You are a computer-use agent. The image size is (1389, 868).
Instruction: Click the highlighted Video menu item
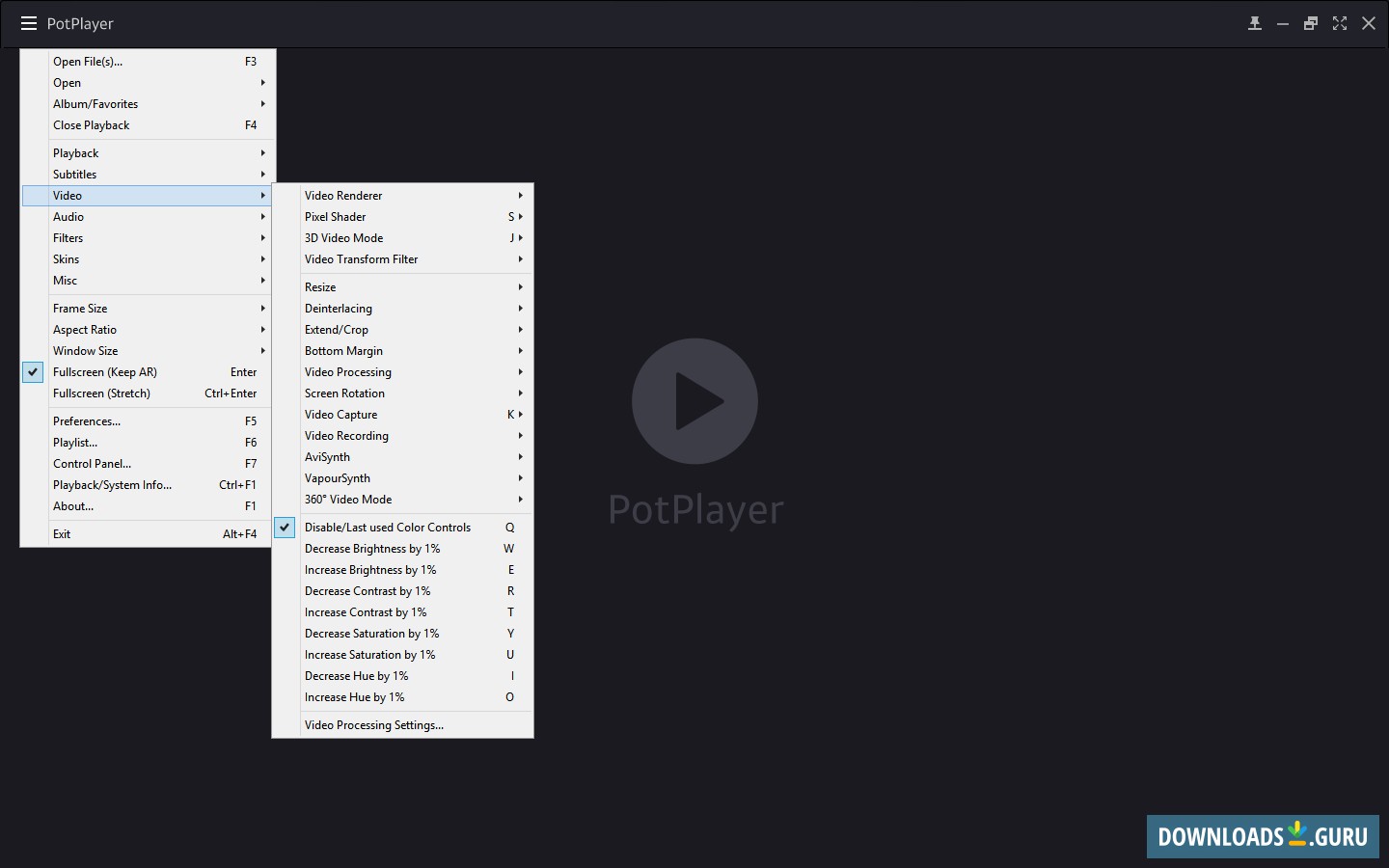pyautogui.click(x=148, y=196)
